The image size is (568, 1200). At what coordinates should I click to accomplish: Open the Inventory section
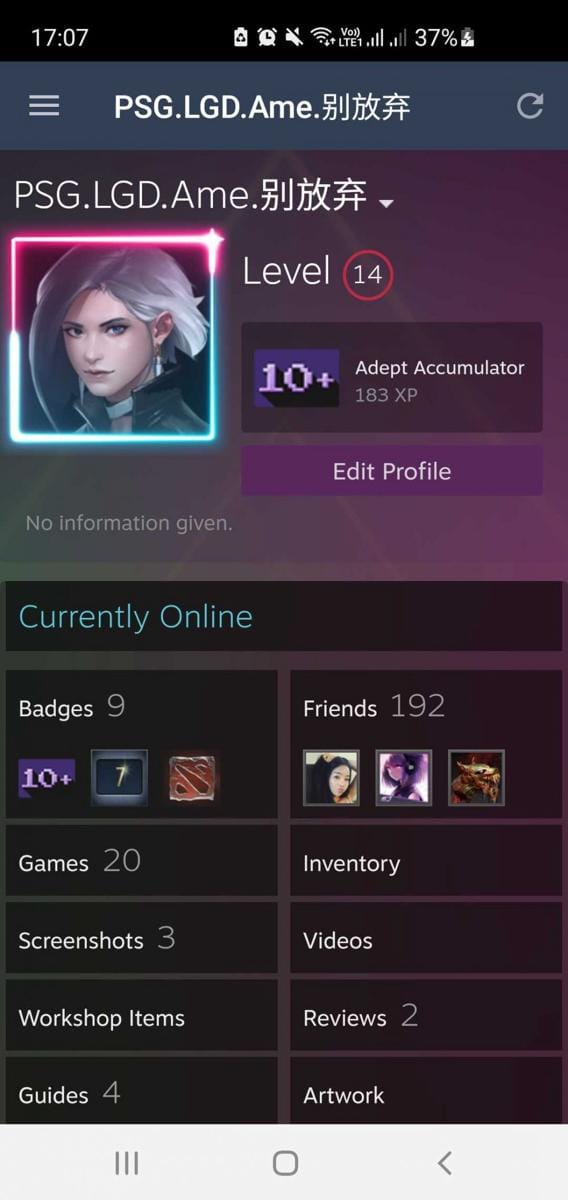click(x=426, y=861)
